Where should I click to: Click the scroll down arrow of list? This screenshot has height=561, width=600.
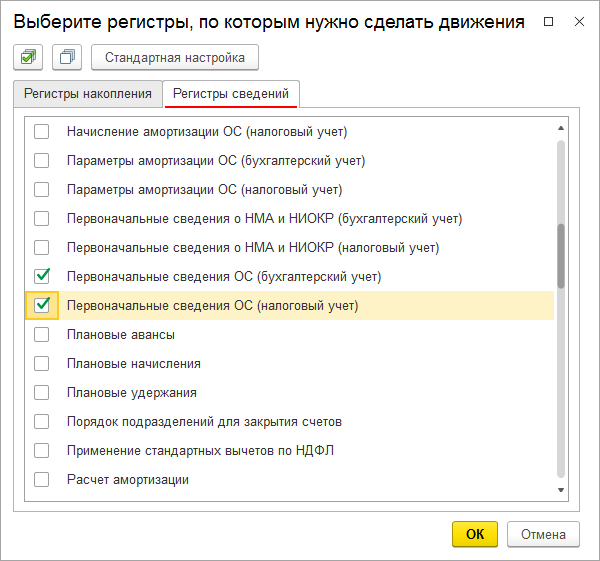click(561, 490)
